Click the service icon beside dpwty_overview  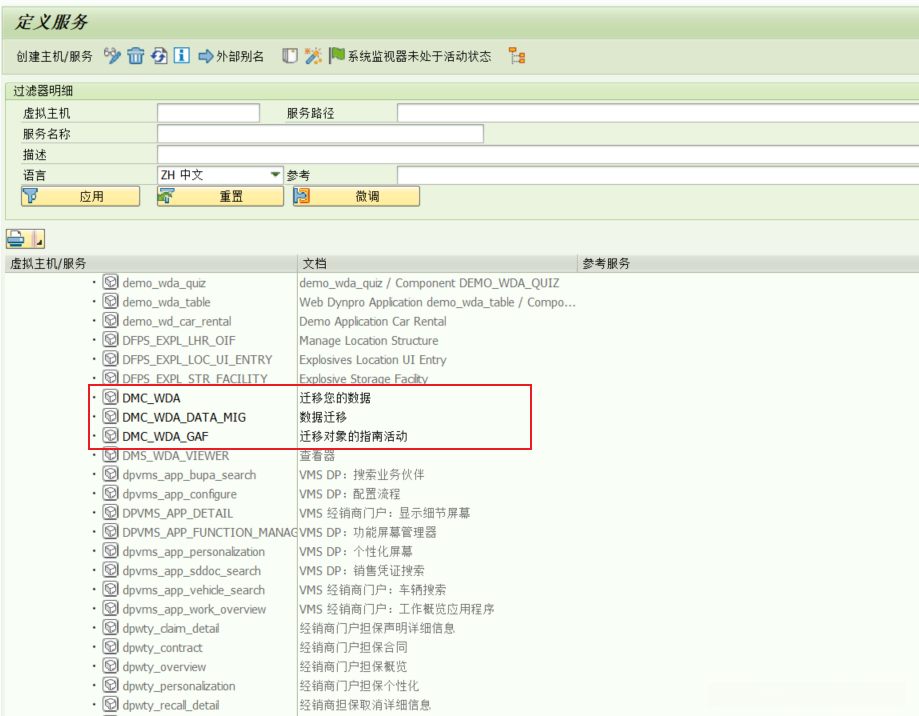tap(110, 666)
